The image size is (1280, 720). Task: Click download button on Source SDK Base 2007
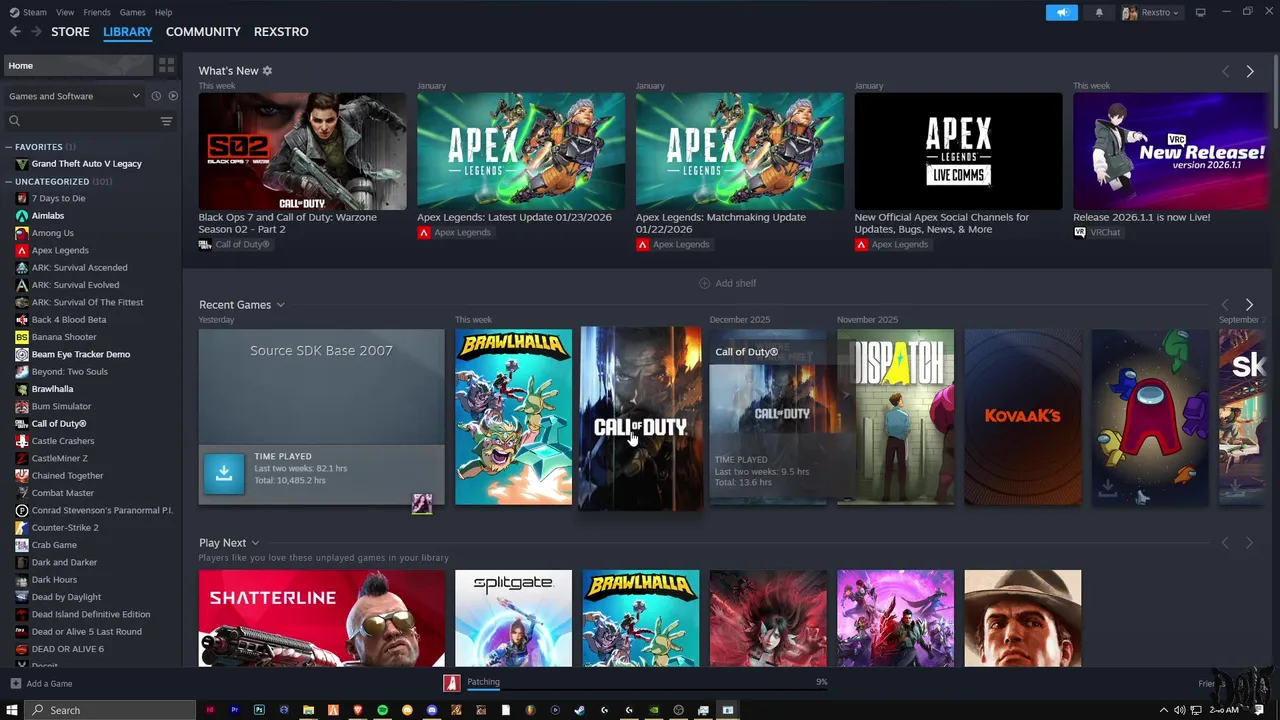(x=224, y=474)
